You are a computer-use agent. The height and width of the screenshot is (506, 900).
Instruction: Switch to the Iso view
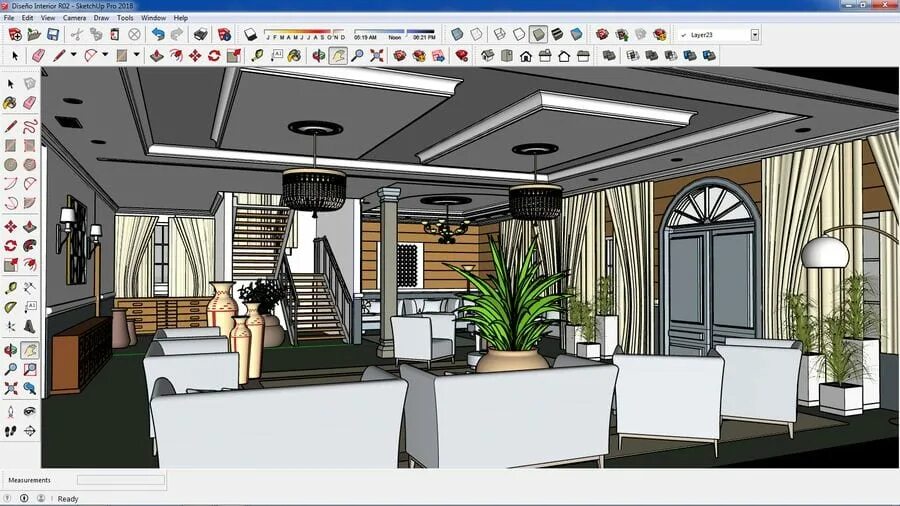point(487,56)
